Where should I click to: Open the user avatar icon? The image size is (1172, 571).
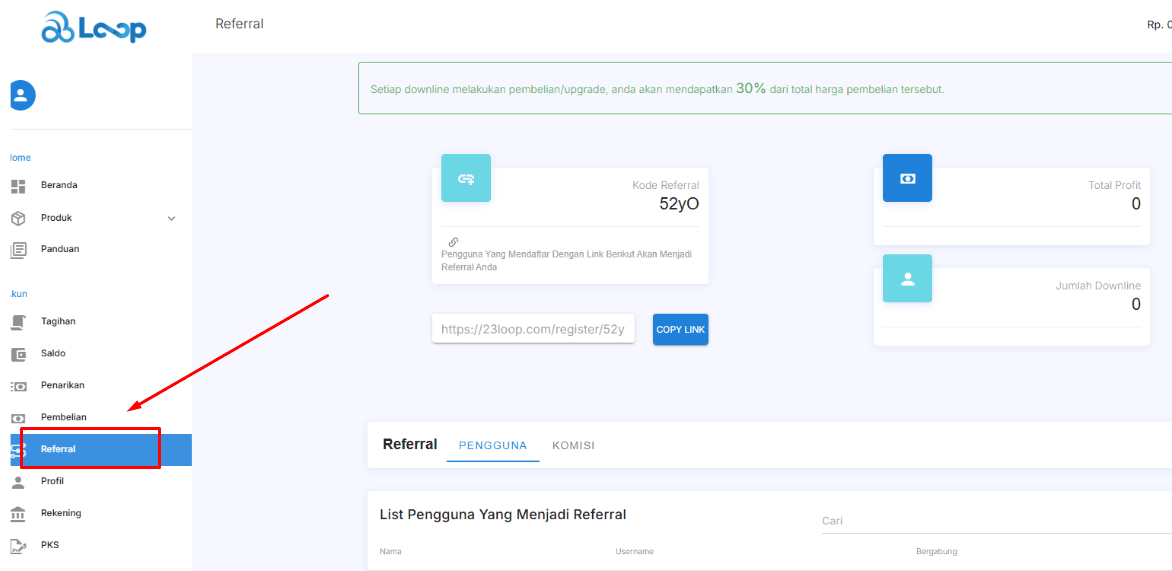[x=22, y=95]
